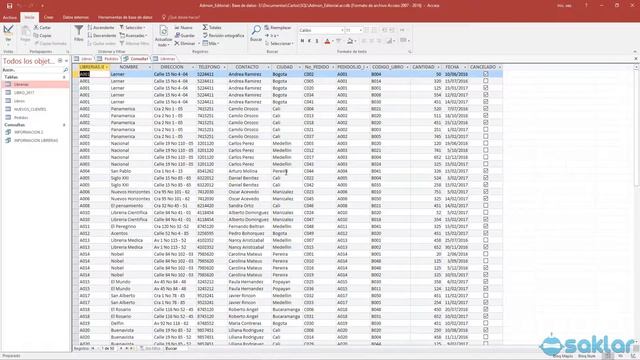
Task: Change the background fill color bucket
Action: point(350,41)
